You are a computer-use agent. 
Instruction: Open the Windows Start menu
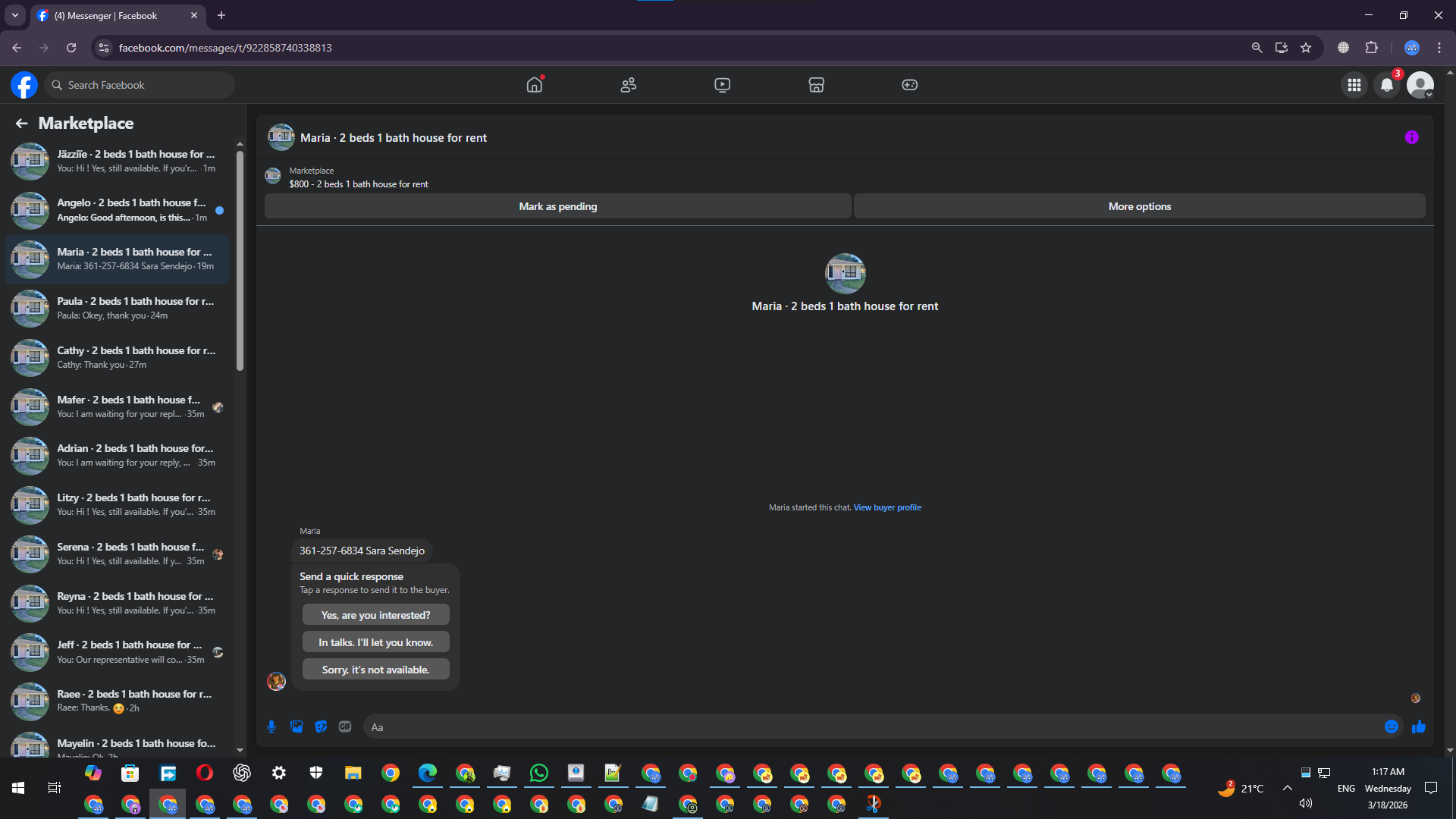(x=18, y=788)
